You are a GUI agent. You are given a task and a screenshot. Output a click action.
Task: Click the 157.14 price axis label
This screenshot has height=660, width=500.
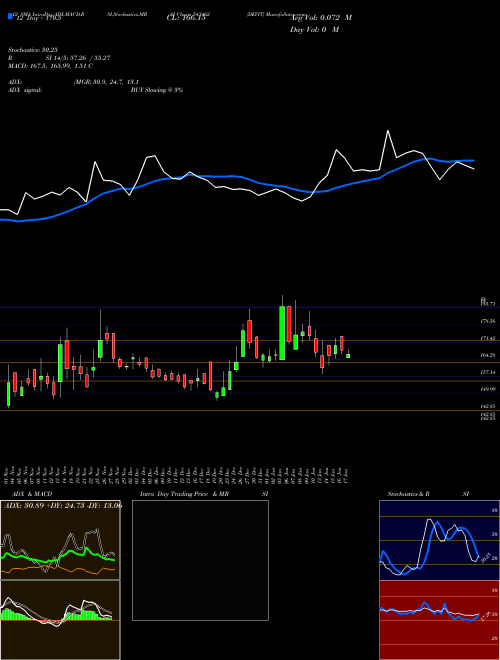(x=487, y=373)
